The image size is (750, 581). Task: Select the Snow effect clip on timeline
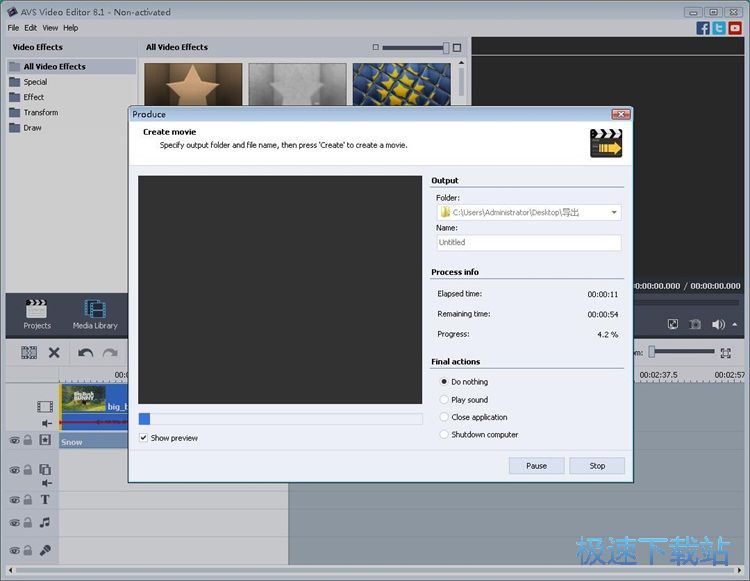click(x=94, y=442)
